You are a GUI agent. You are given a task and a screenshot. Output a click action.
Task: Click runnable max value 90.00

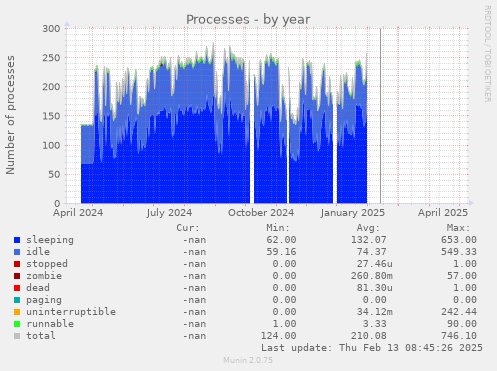pos(462,324)
